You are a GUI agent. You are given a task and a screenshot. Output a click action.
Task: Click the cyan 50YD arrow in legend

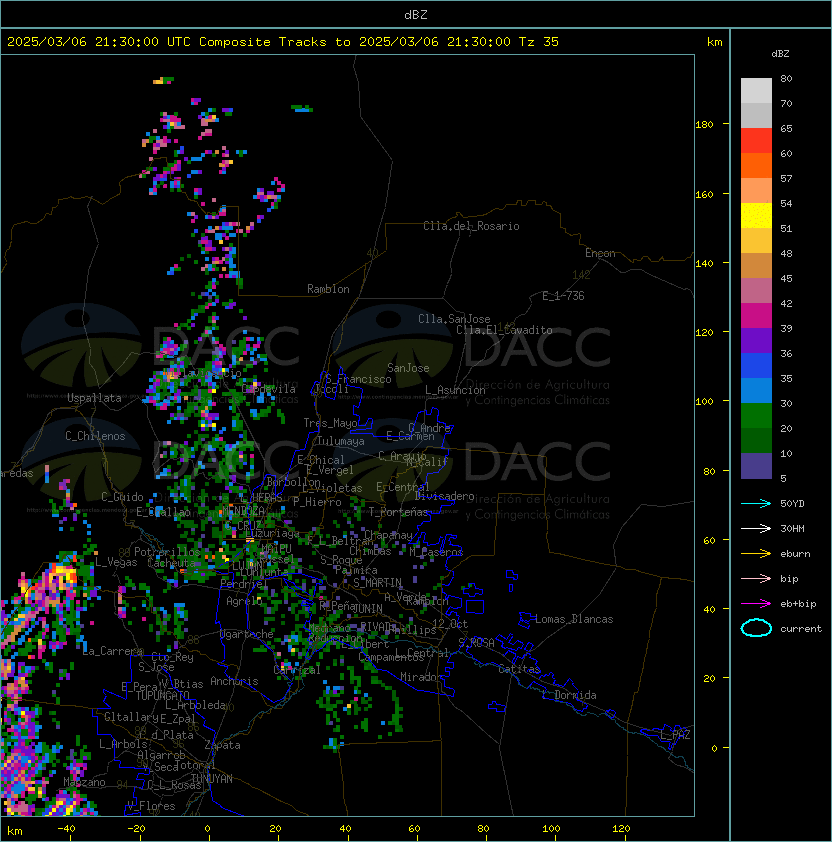tap(756, 504)
